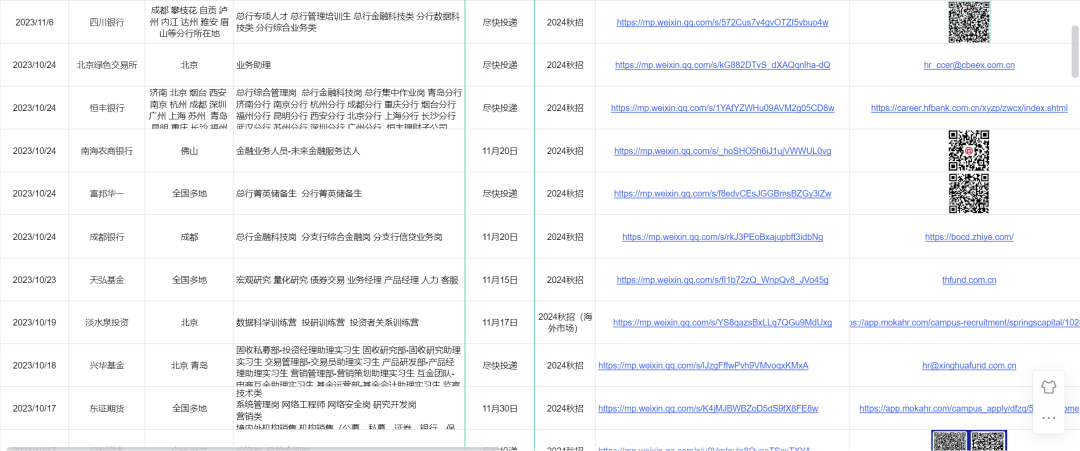Open the 东证期货 WeChat article link
1080x451 pixels.
point(708,408)
